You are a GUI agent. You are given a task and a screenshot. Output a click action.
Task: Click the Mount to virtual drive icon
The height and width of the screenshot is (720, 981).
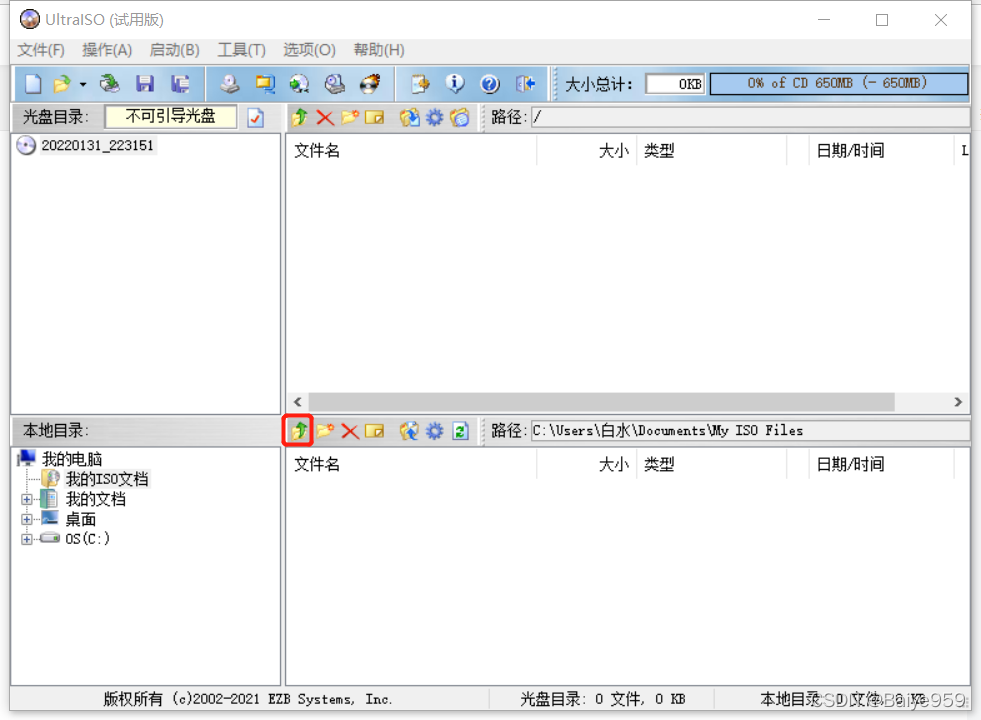[x=335, y=83]
